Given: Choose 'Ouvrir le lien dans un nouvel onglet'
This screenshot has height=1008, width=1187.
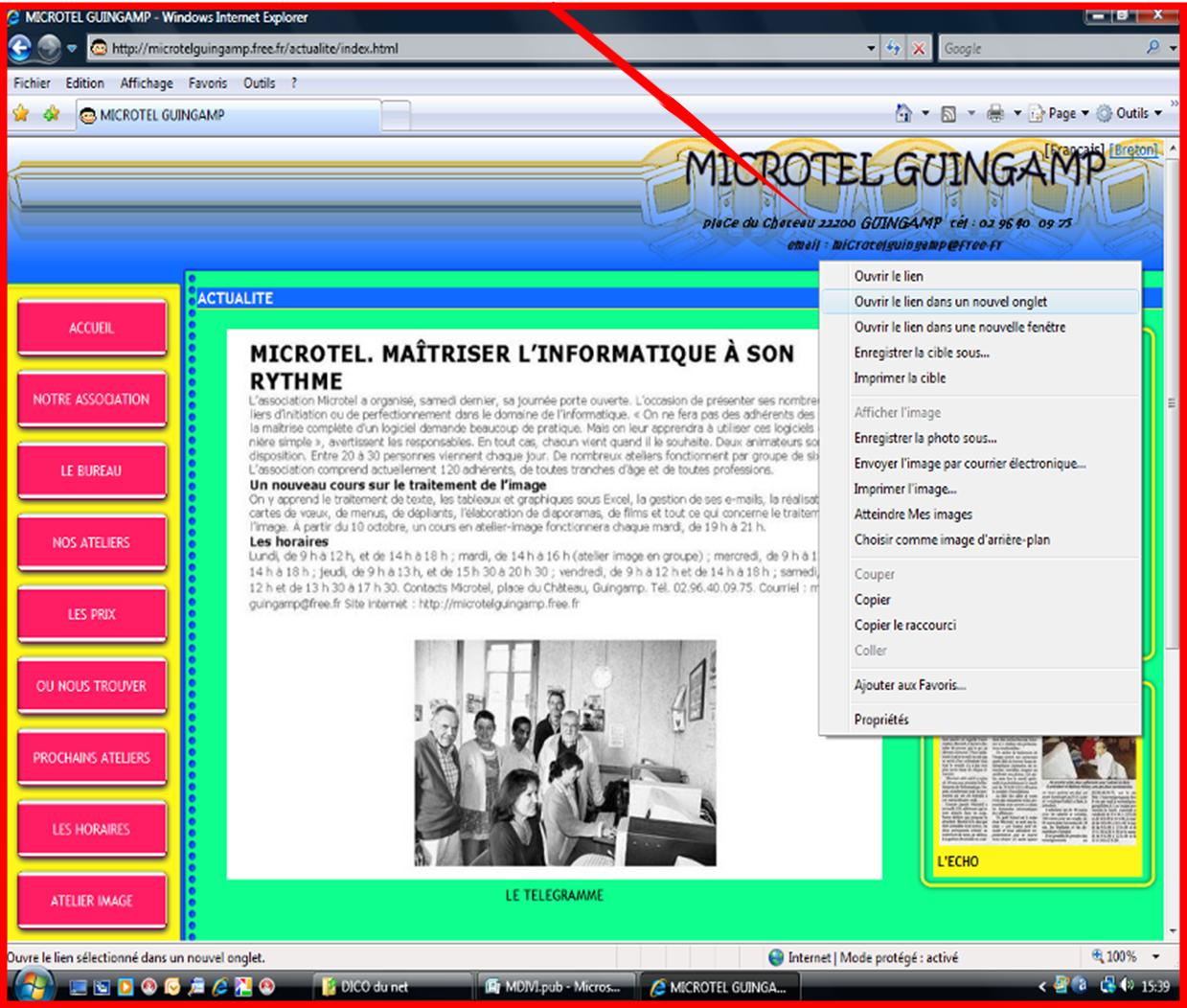Looking at the screenshot, I should pyautogui.click(x=980, y=301).
